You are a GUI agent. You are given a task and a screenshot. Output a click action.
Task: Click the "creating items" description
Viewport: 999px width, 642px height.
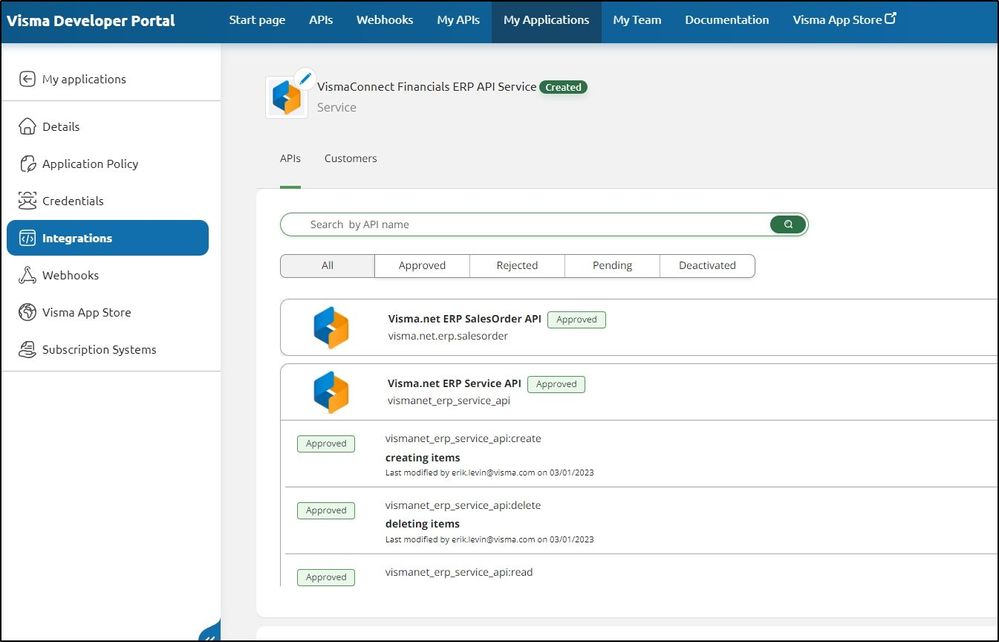click(x=422, y=458)
